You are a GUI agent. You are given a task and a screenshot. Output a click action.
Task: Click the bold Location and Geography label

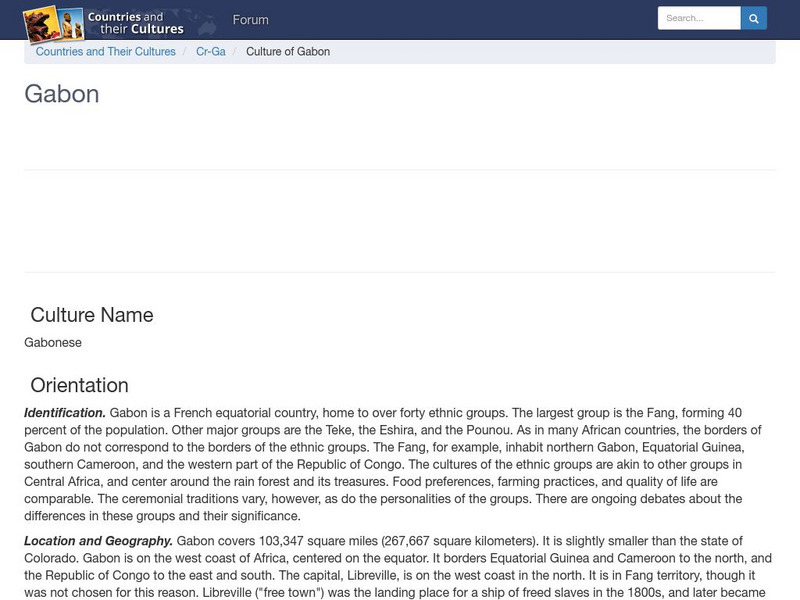[x=98, y=541]
